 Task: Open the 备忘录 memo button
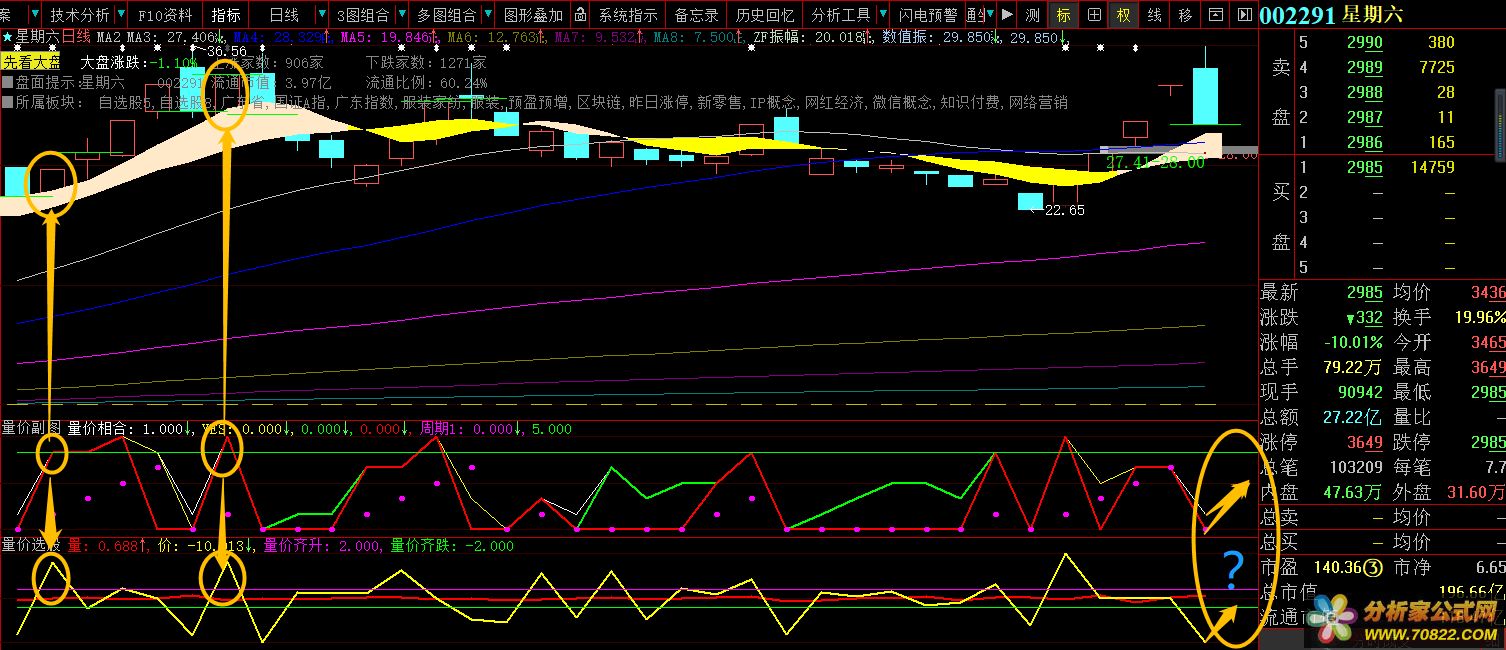[x=696, y=15]
